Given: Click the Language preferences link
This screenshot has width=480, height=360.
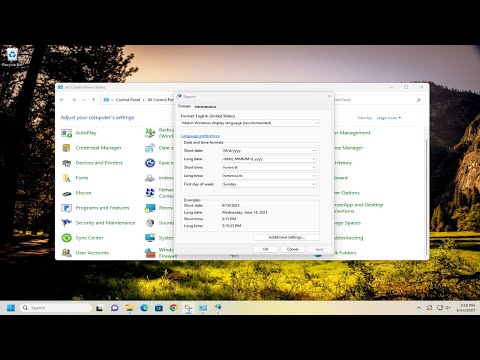Looking at the screenshot, I should click(200, 136).
